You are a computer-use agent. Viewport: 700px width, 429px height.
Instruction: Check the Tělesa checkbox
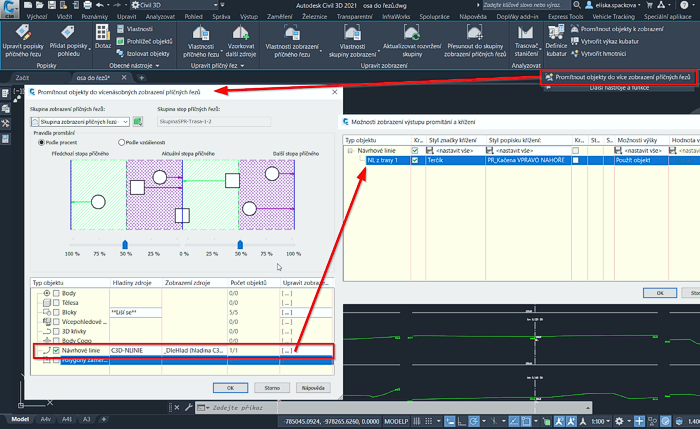click(56, 303)
